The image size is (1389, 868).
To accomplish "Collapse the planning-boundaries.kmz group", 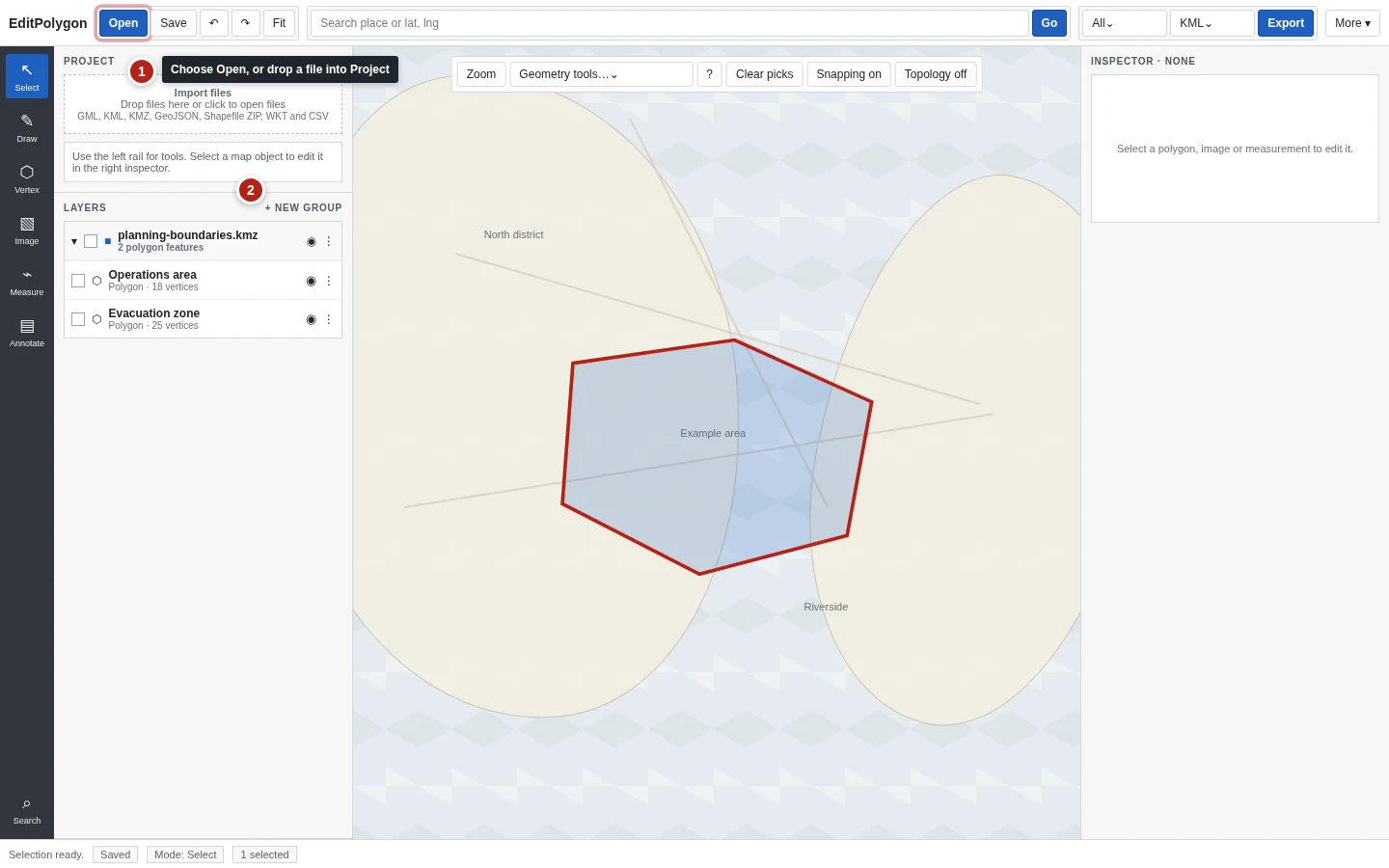I will click(74, 241).
